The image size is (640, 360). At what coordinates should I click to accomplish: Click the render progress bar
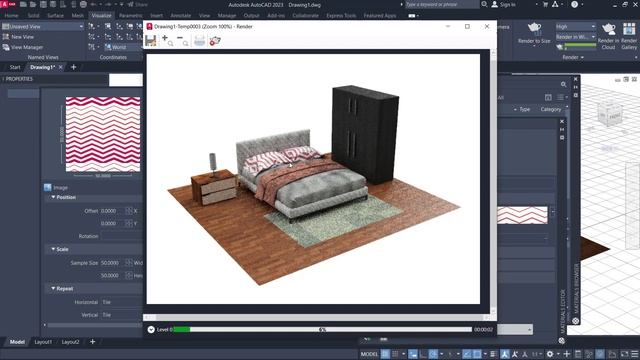pos(322,329)
